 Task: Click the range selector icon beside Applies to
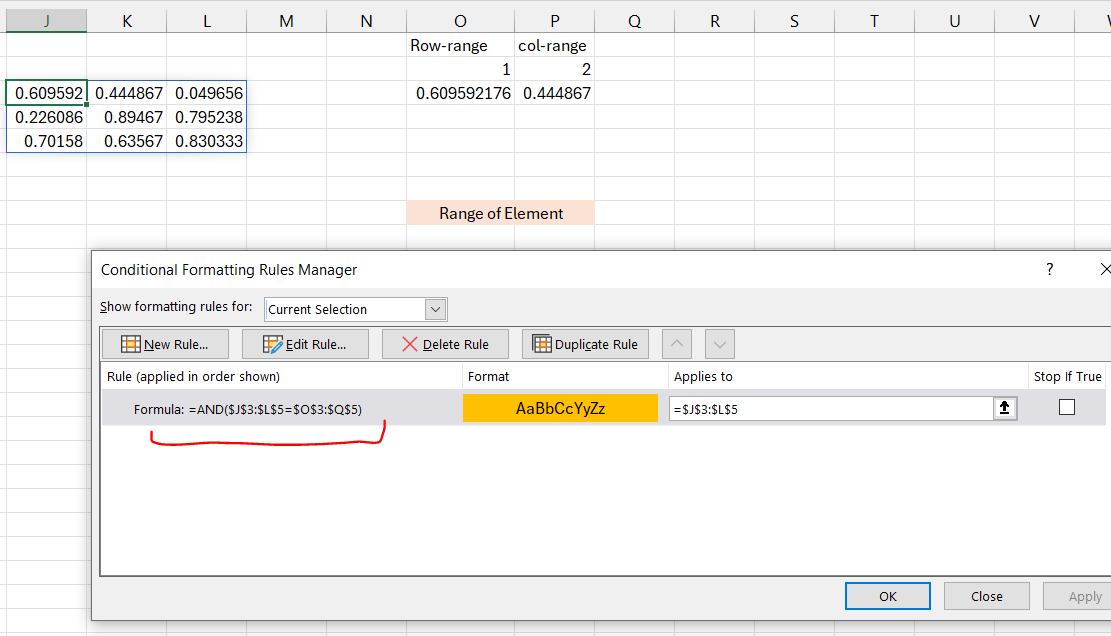click(1005, 407)
